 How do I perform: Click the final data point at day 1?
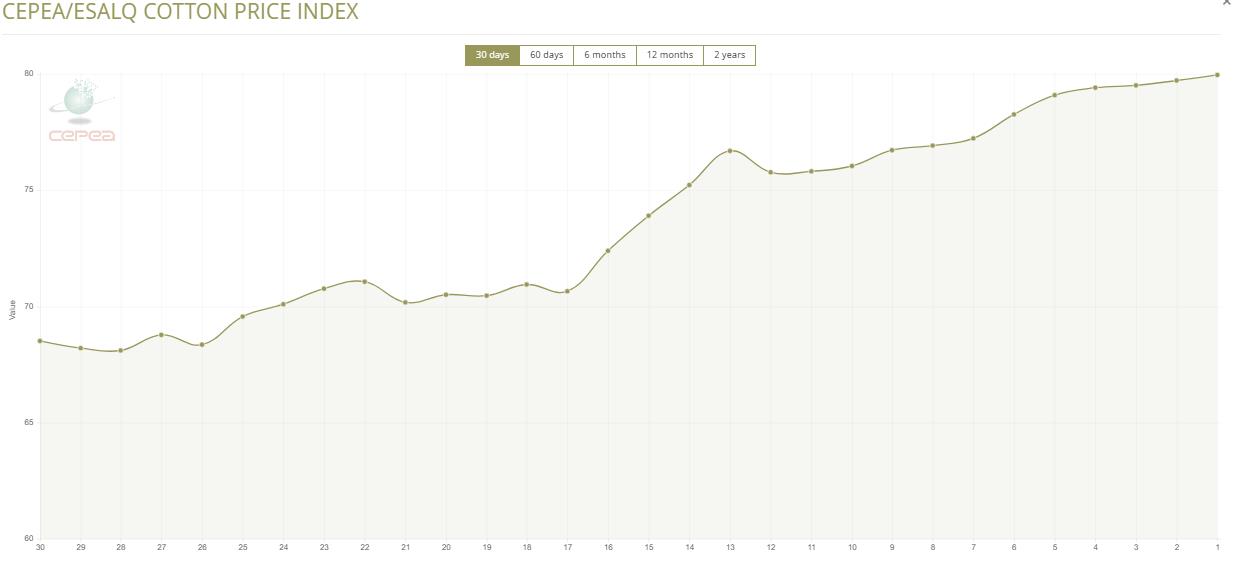(1217, 75)
